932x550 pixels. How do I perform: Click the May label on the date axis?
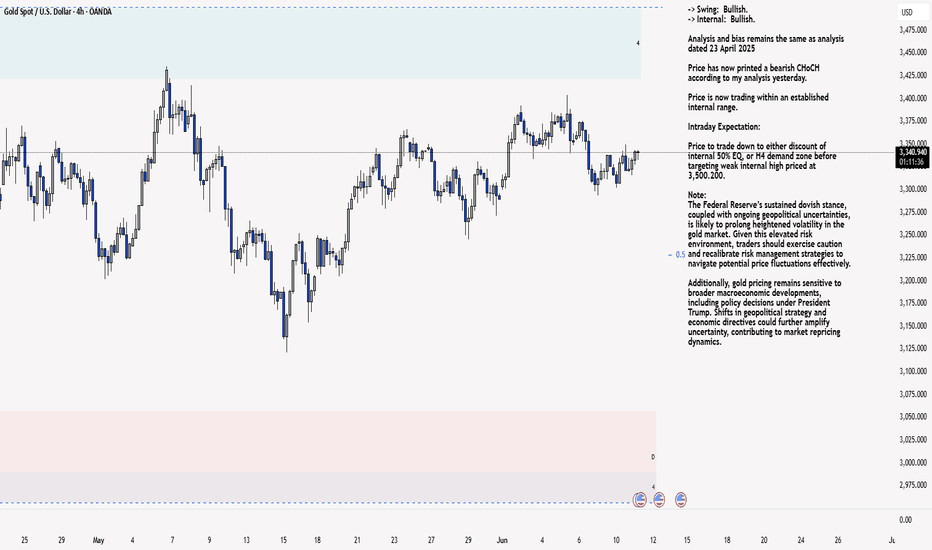coord(99,540)
